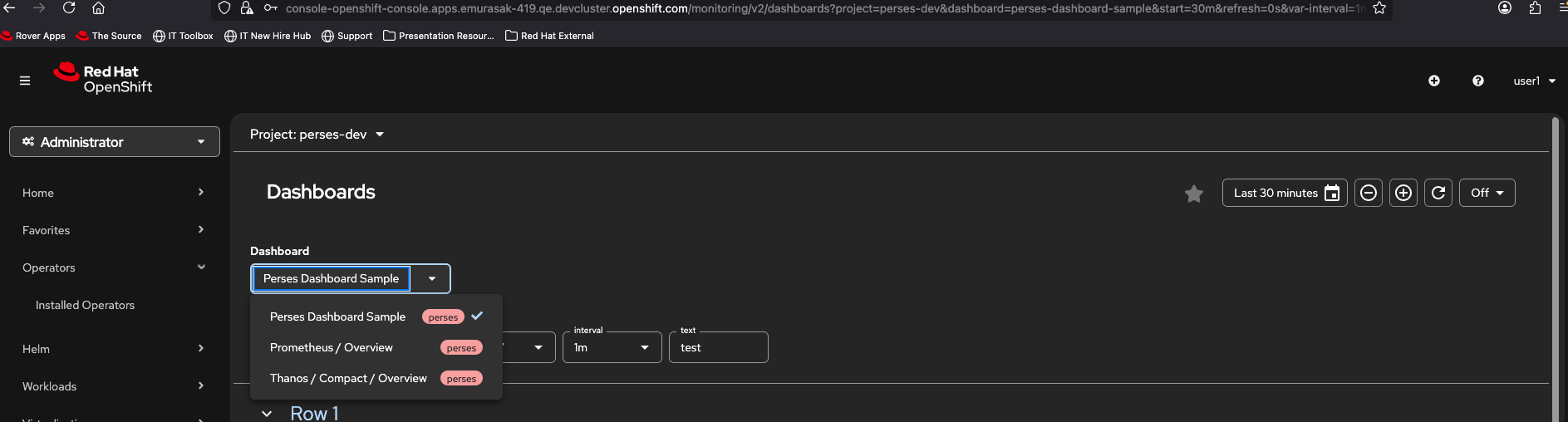Open user1 account dropdown
This screenshot has width=1568, height=422.
coord(1534,81)
